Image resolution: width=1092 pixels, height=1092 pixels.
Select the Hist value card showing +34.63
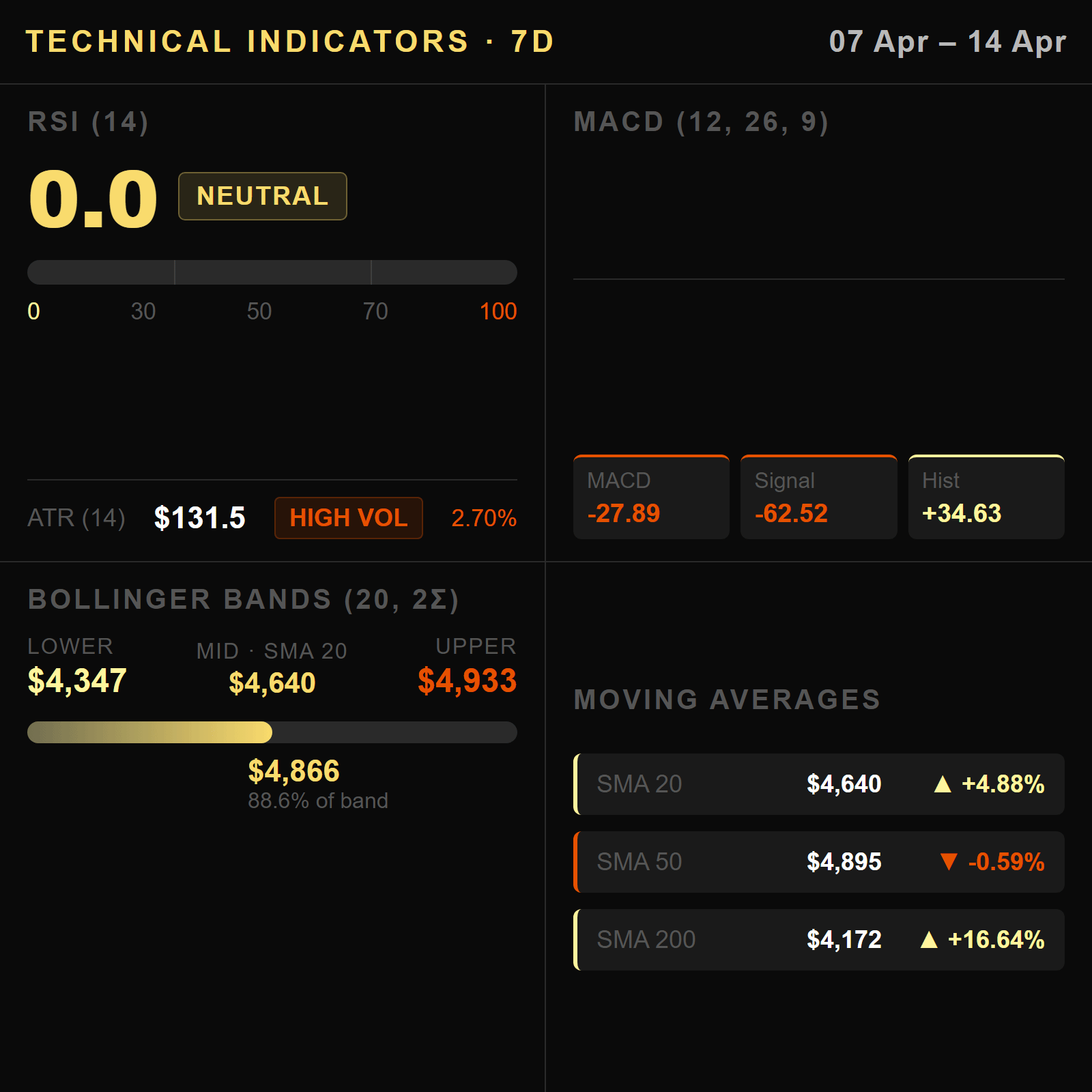point(986,497)
